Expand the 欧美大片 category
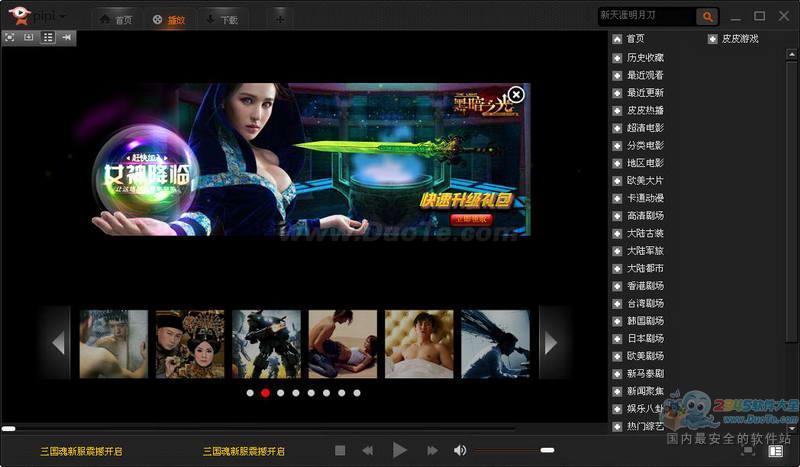This screenshot has height=467, width=800. 617,181
